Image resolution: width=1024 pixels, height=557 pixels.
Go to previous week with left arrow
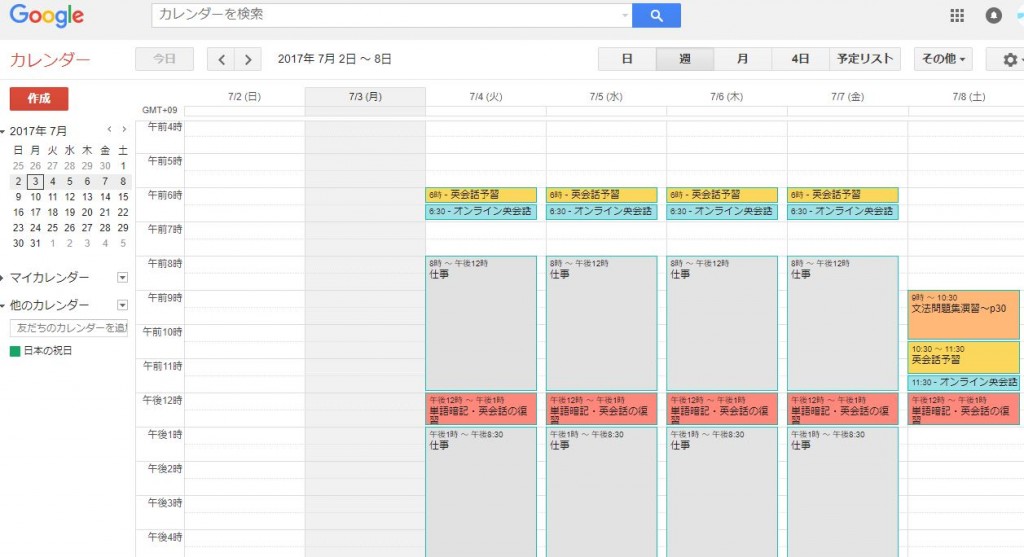[x=221, y=59]
